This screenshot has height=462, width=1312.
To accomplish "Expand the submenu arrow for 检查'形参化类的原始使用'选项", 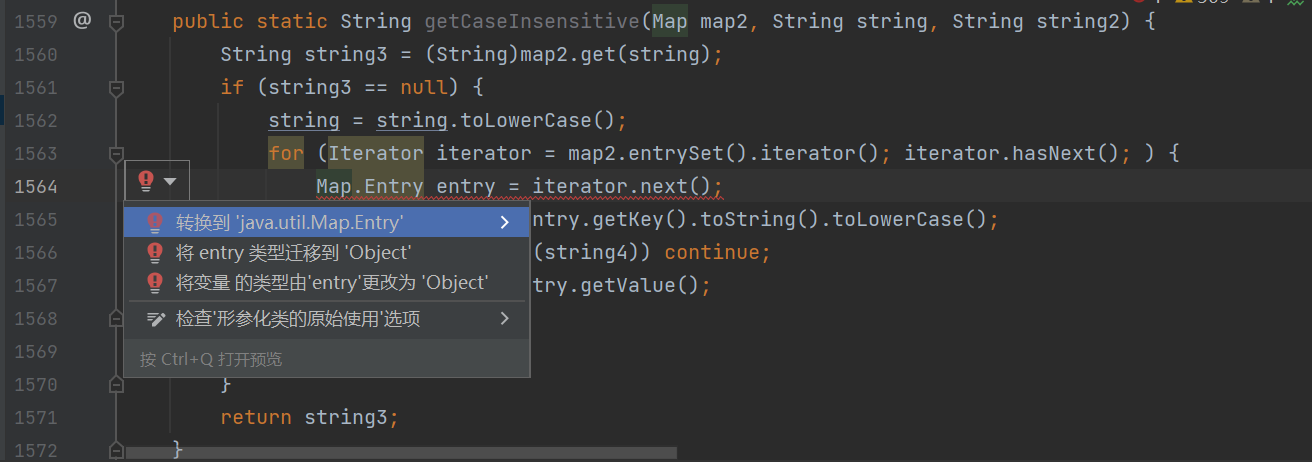I will [505, 319].
